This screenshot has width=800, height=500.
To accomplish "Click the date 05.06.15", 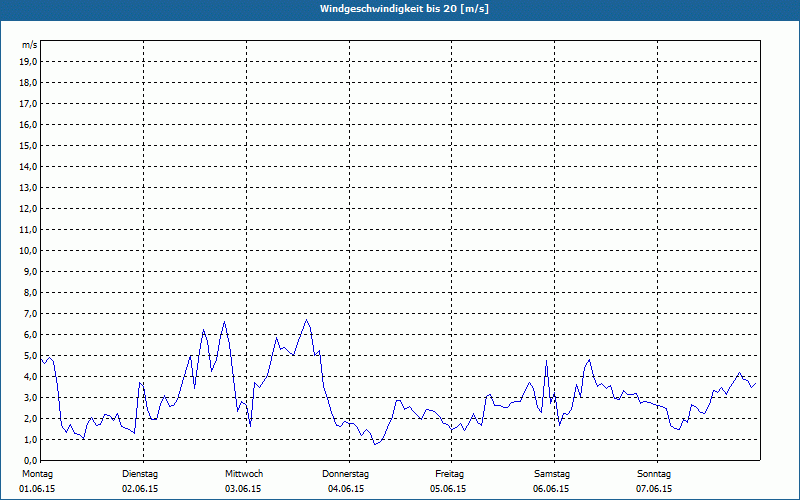I will pyautogui.click(x=448, y=489).
